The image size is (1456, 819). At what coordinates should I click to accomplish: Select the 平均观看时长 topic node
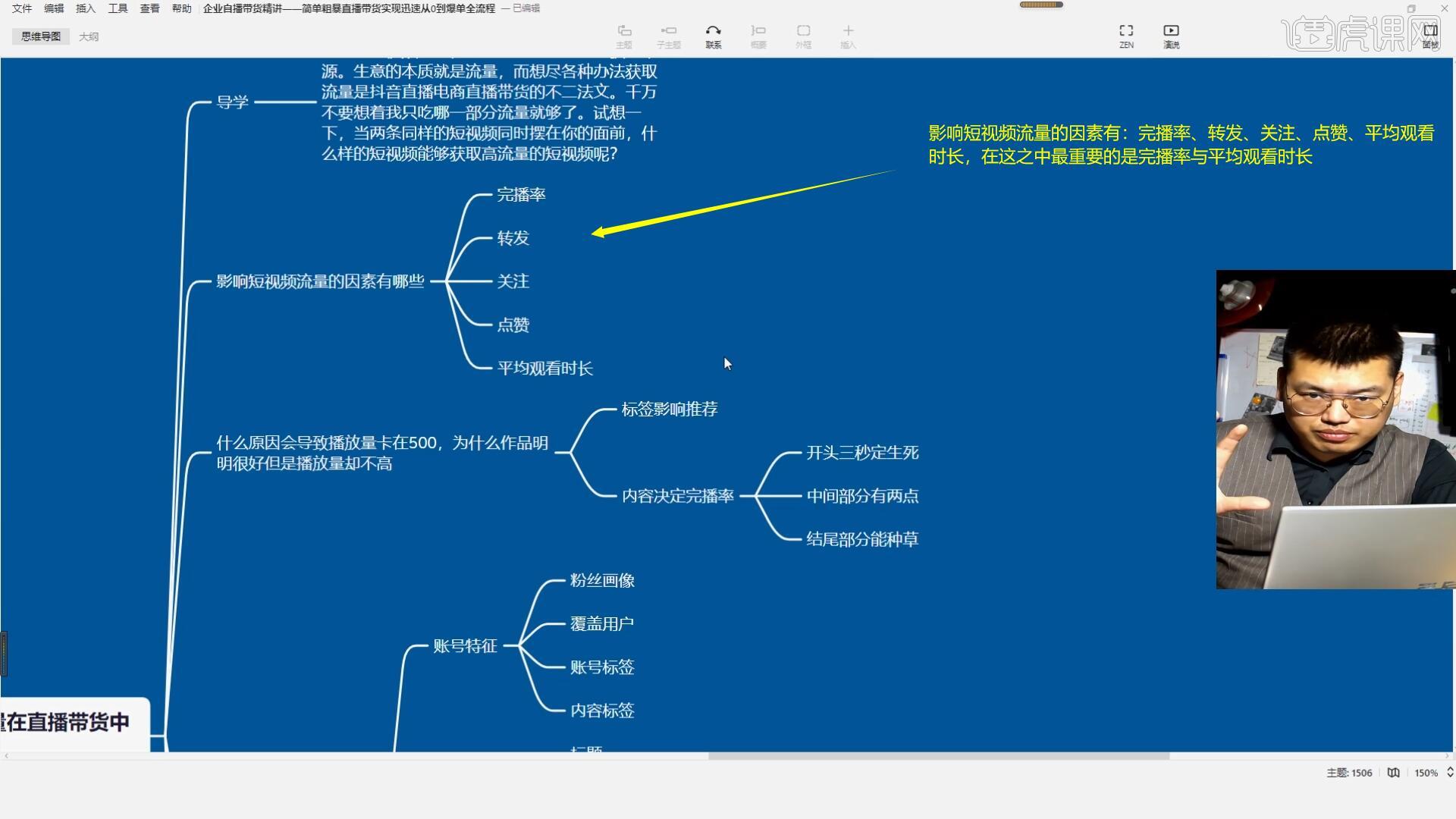(544, 369)
